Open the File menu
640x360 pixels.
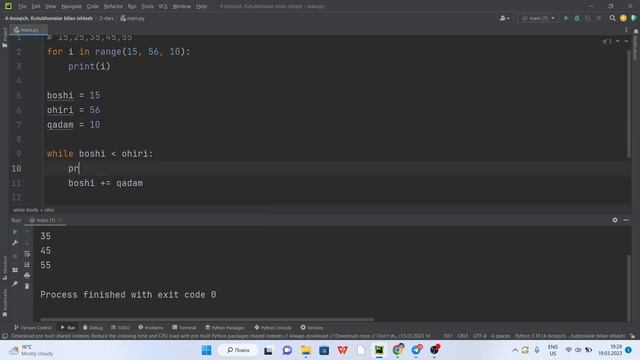pyautogui.click(x=22, y=6)
